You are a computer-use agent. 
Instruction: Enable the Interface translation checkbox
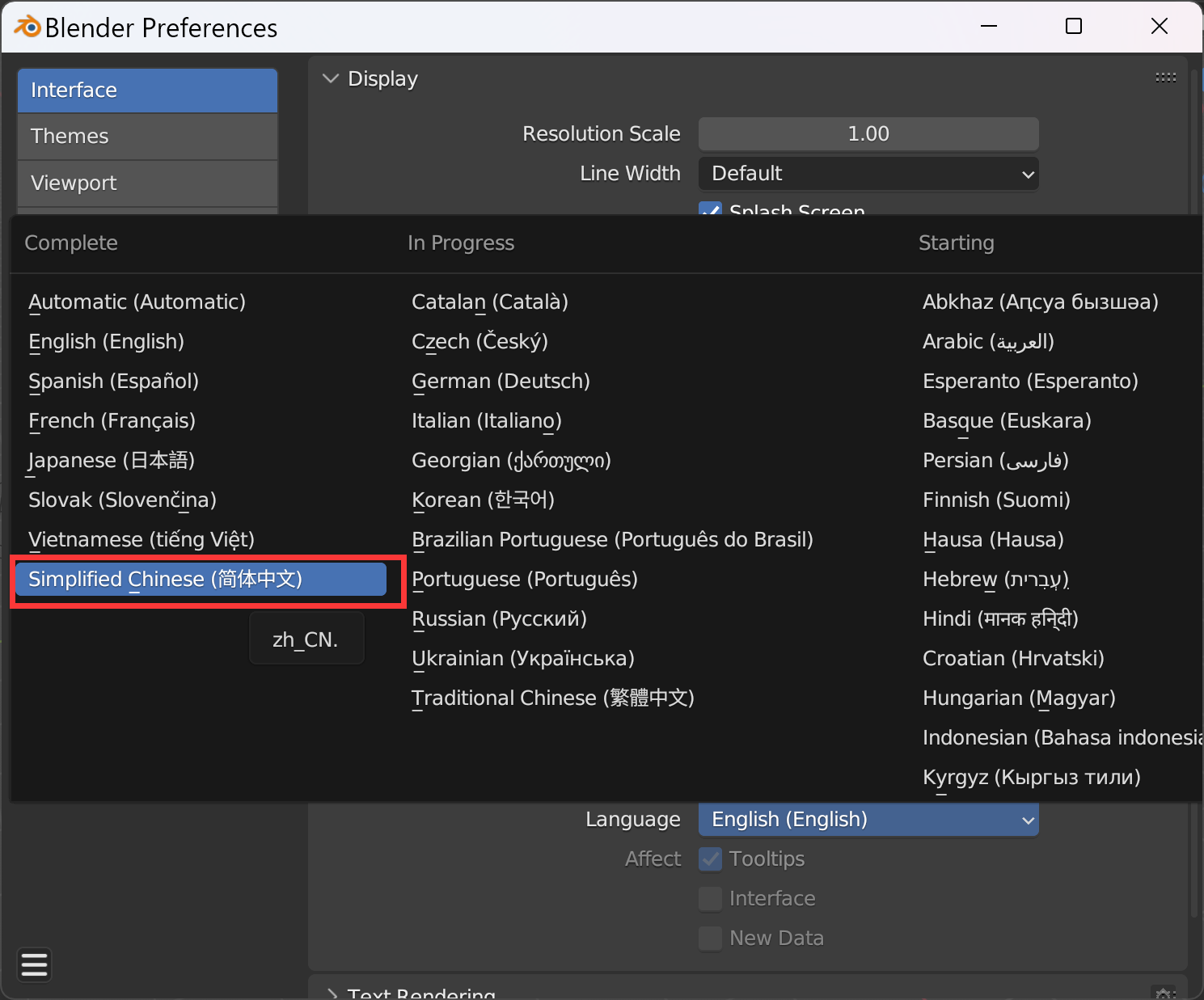(711, 898)
